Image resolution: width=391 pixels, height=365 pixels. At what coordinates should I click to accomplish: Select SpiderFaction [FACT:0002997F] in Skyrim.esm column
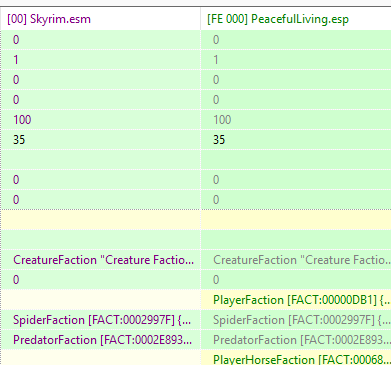[100, 320]
